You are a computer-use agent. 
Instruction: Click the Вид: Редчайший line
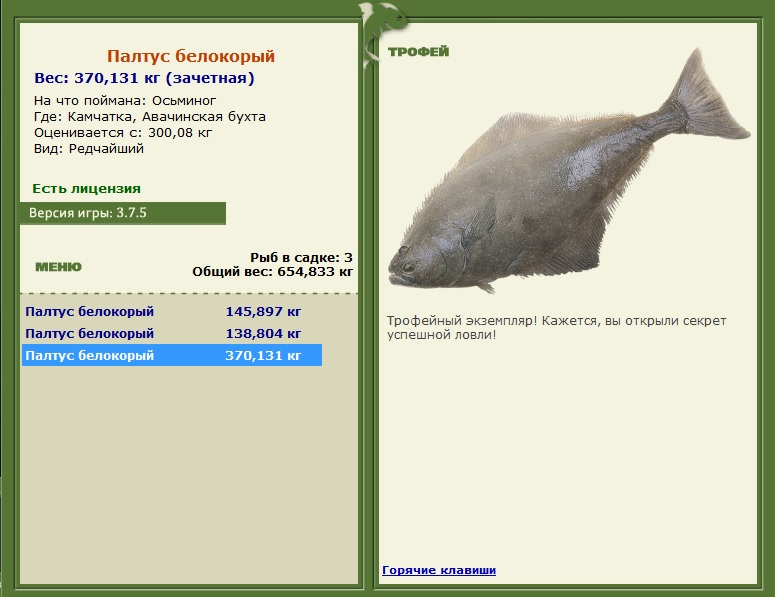(89, 149)
